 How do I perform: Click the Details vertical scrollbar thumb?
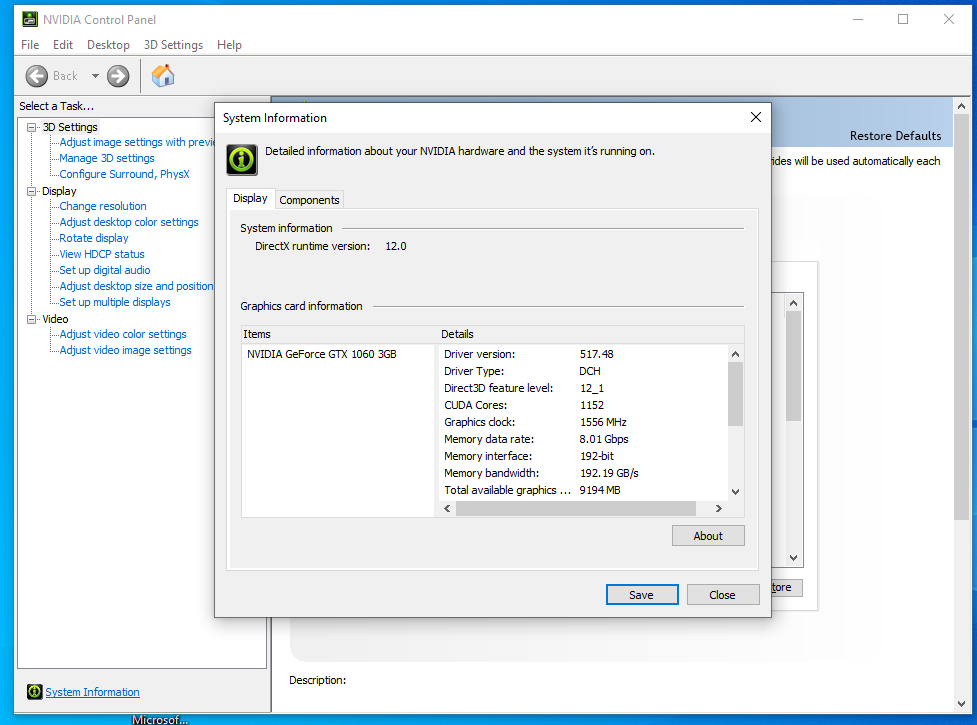tap(735, 394)
